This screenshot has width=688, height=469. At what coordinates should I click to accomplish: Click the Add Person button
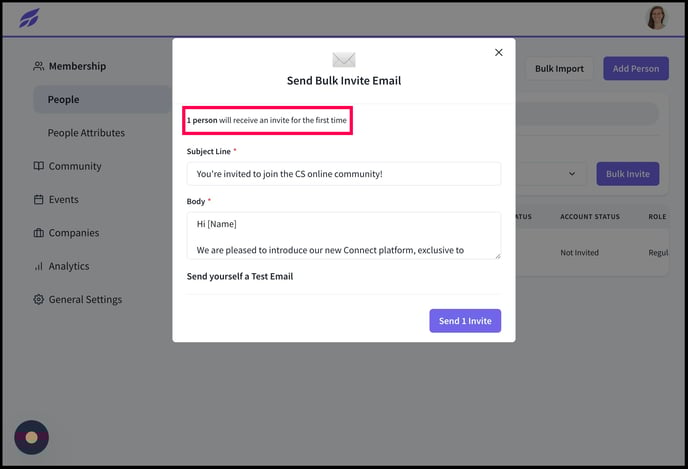[x=636, y=68]
